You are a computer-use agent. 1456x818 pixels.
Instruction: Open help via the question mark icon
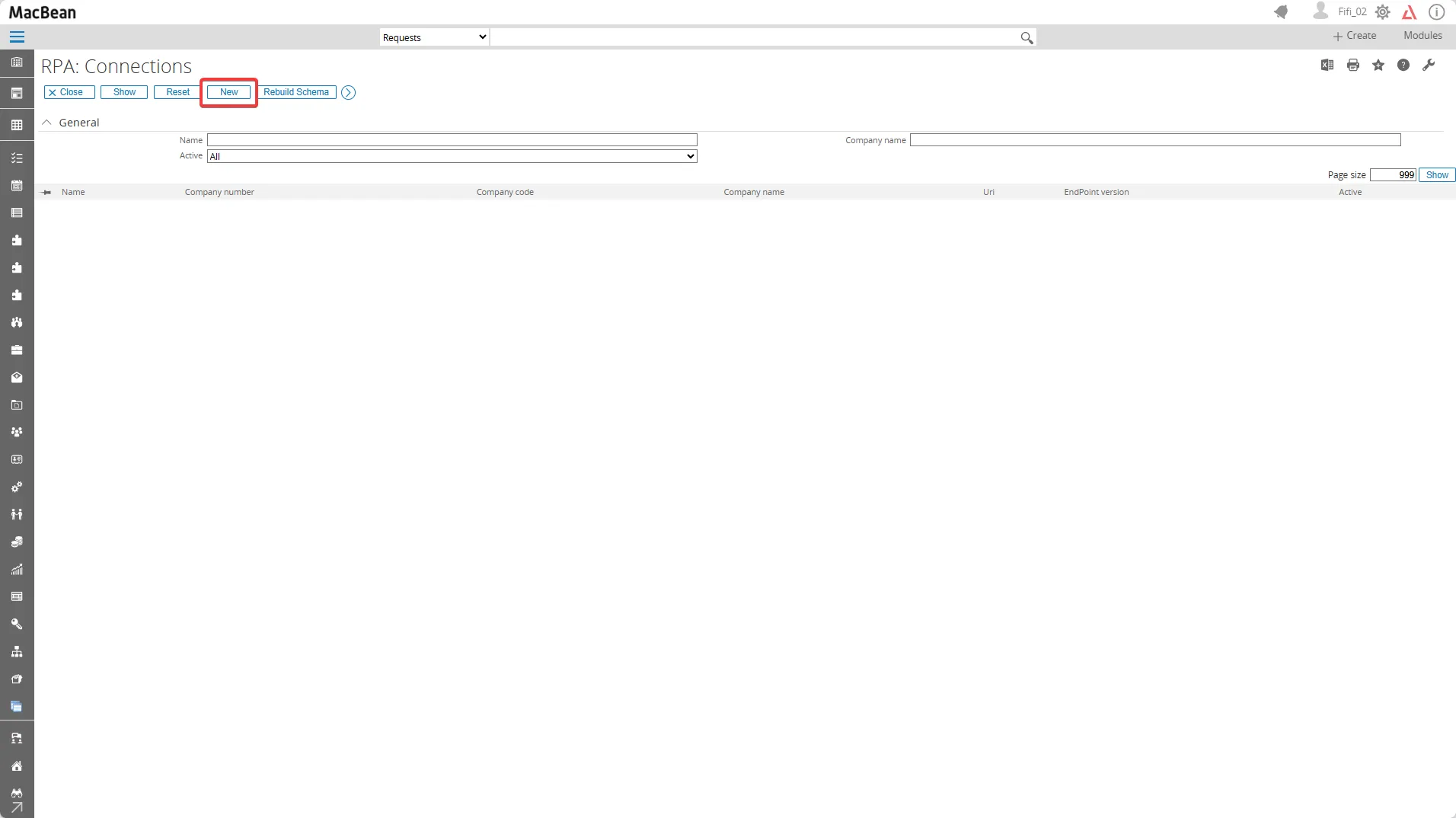1403,65
